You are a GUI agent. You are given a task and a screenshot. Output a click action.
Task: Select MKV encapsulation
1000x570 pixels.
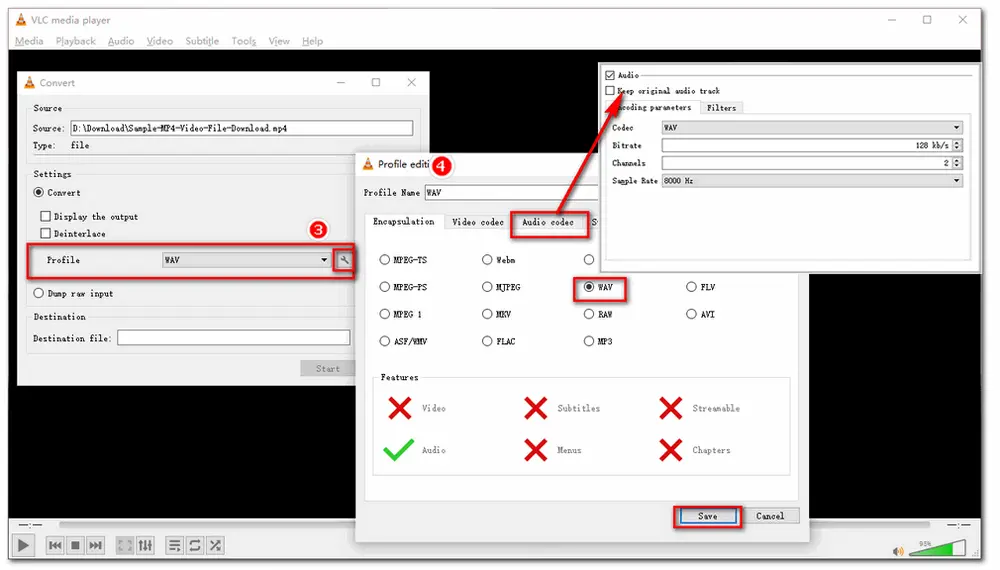point(487,314)
